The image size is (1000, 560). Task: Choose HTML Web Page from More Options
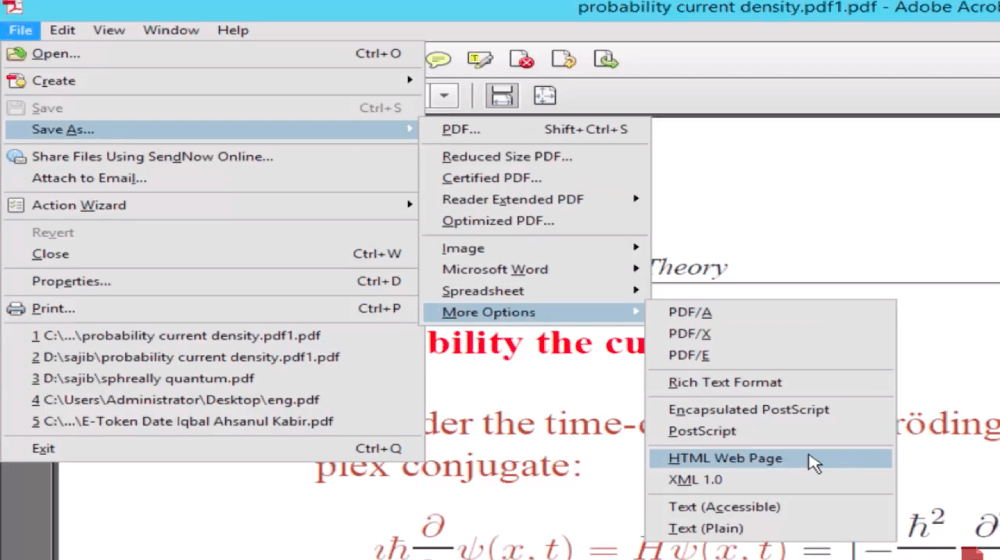(725, 458)
